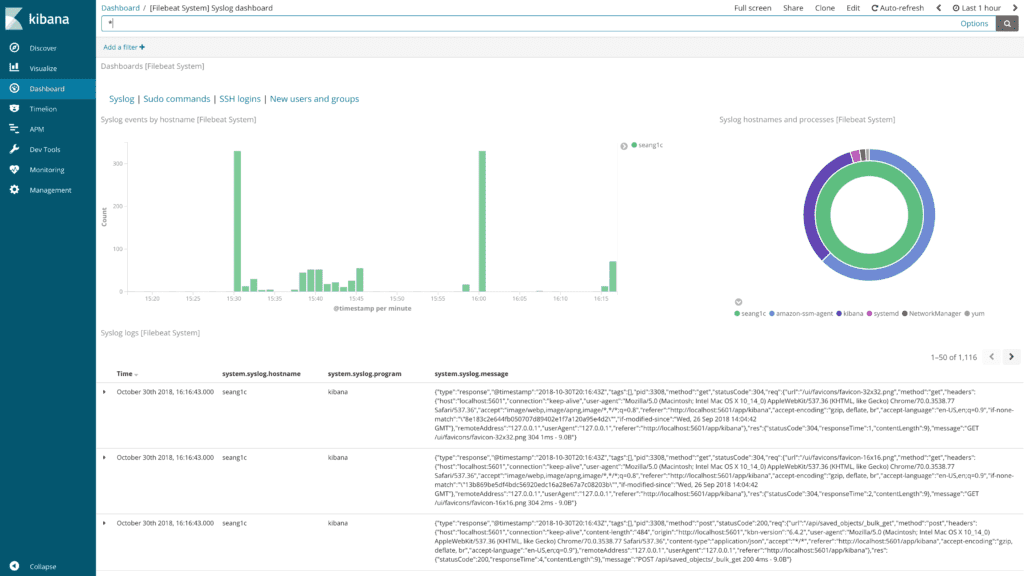Move the time range backward

(x=938, y=8)
